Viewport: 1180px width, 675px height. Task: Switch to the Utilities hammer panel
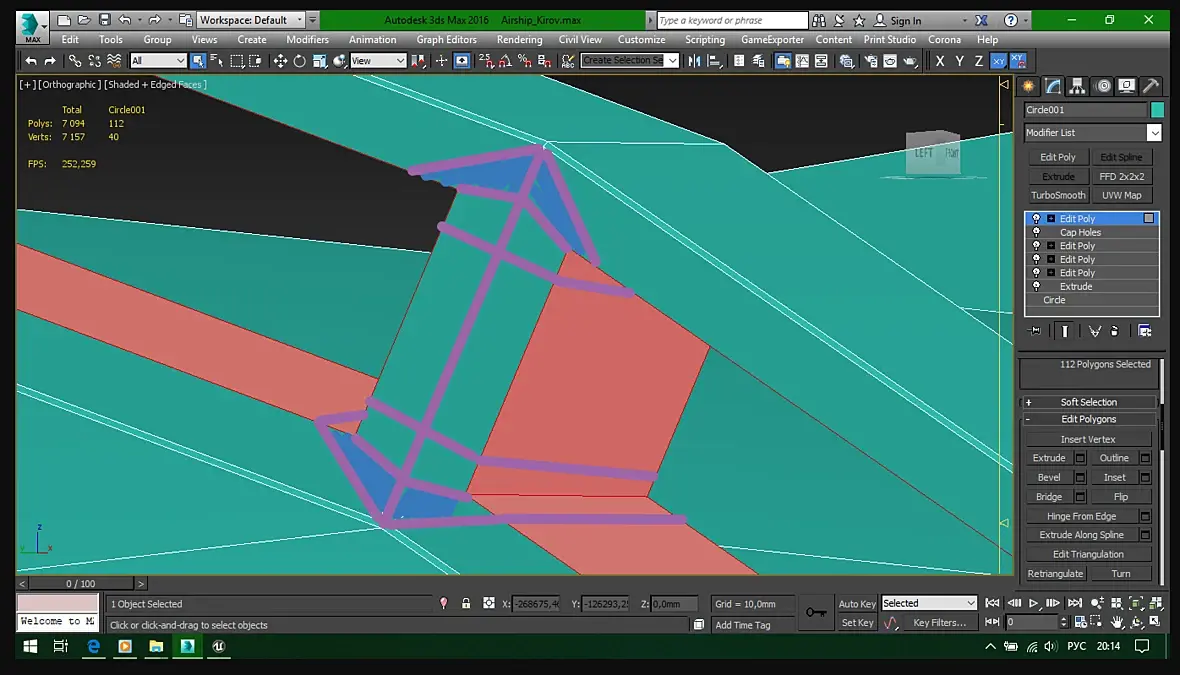[x=1151, y=86]
